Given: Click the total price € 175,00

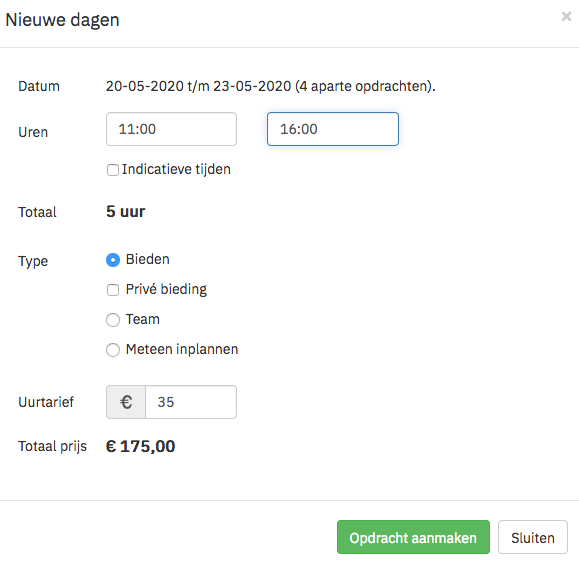Looking at the screenshot, I should coord(141,447).
